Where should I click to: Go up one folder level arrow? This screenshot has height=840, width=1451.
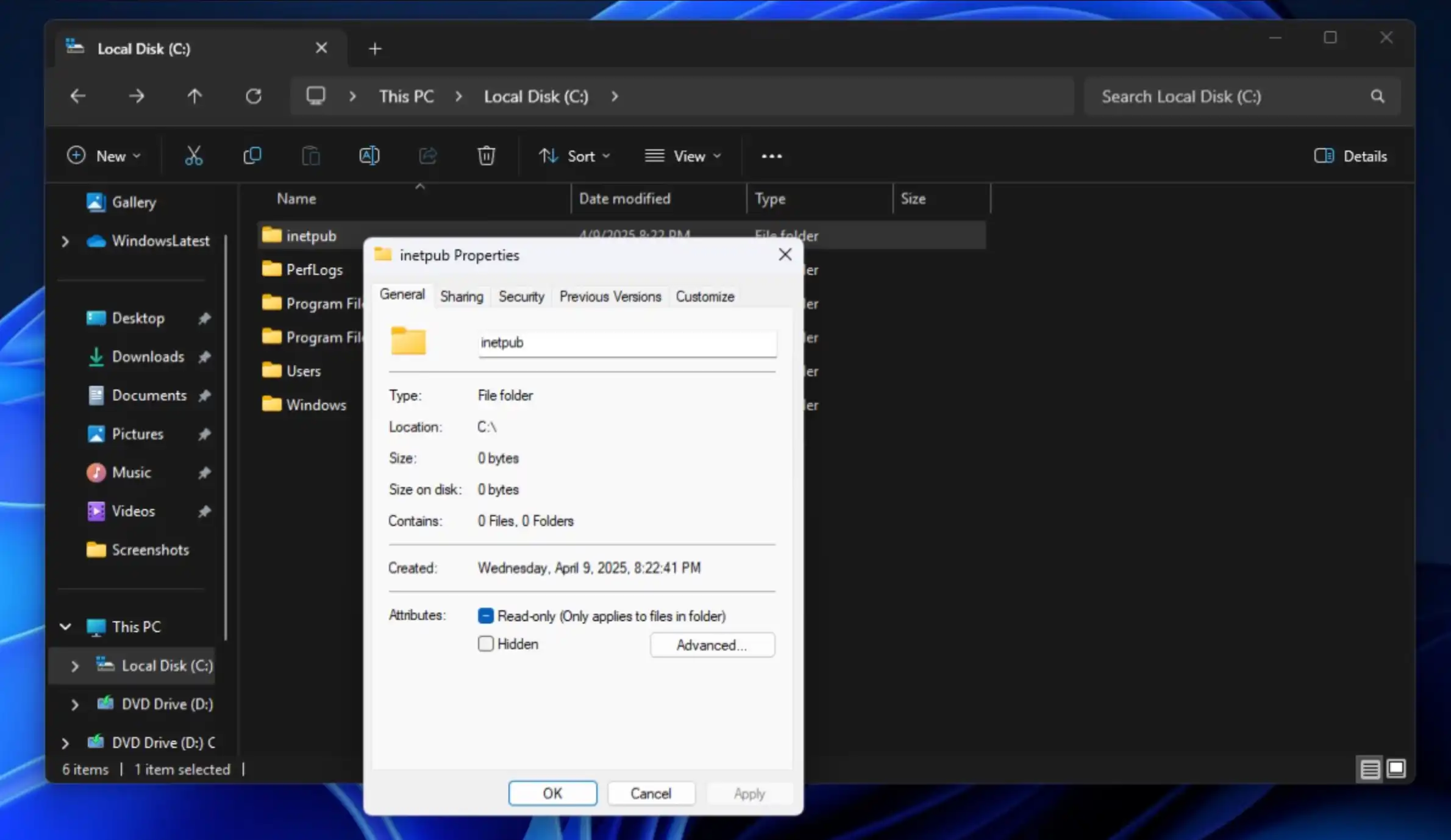[194, 96]
